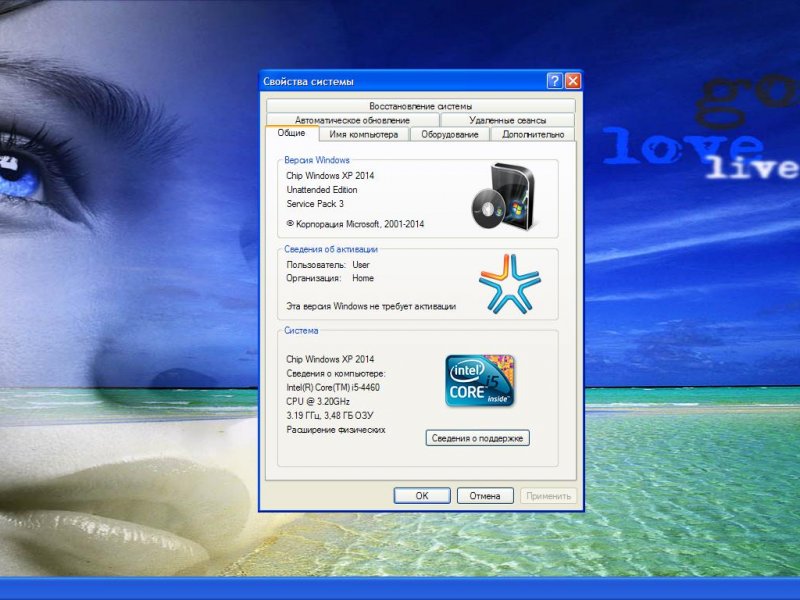
Task: Open the Оборудование tab
Action: point(449,134)
